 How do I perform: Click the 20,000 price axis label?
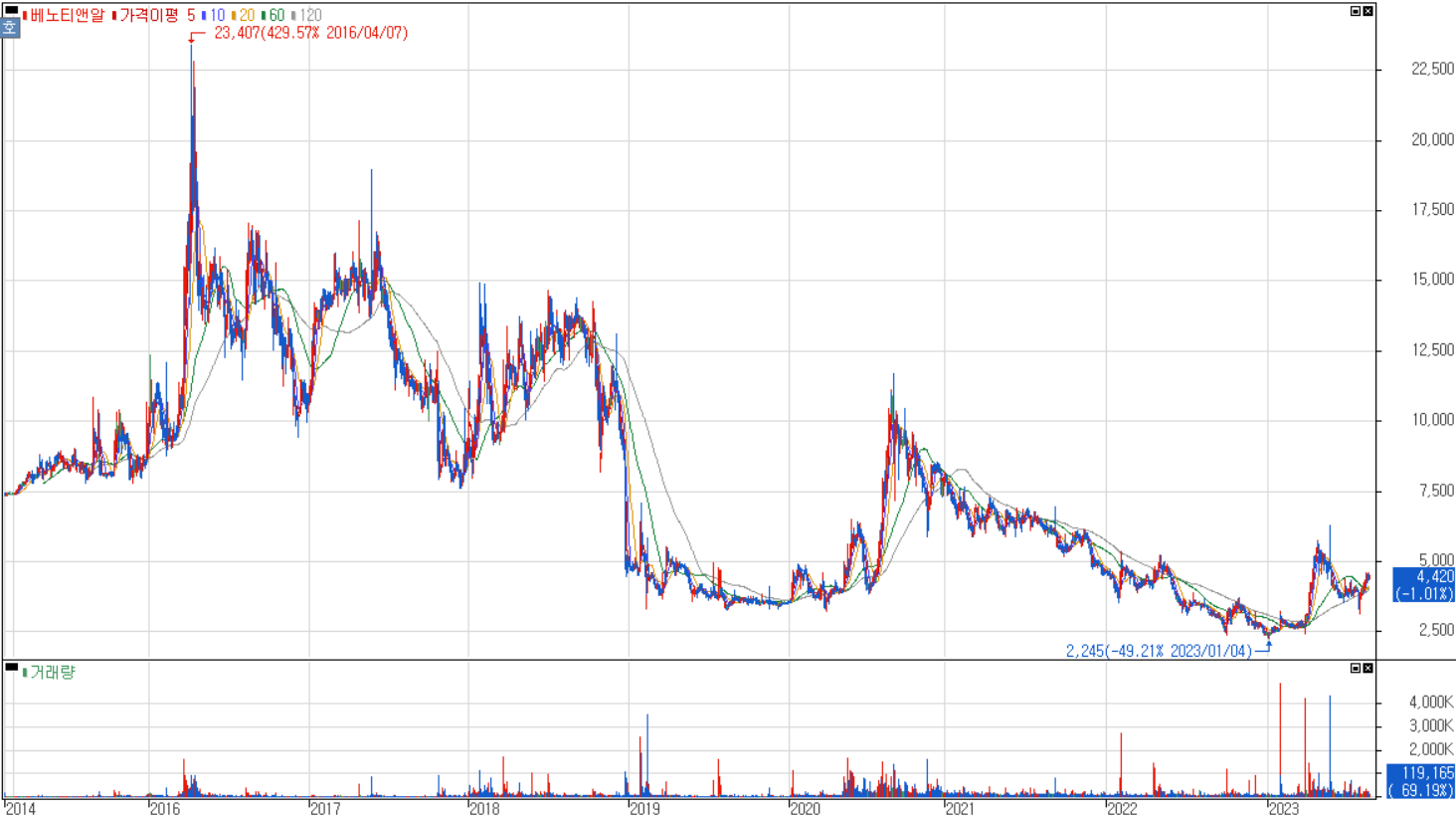tap(1432, 139)
